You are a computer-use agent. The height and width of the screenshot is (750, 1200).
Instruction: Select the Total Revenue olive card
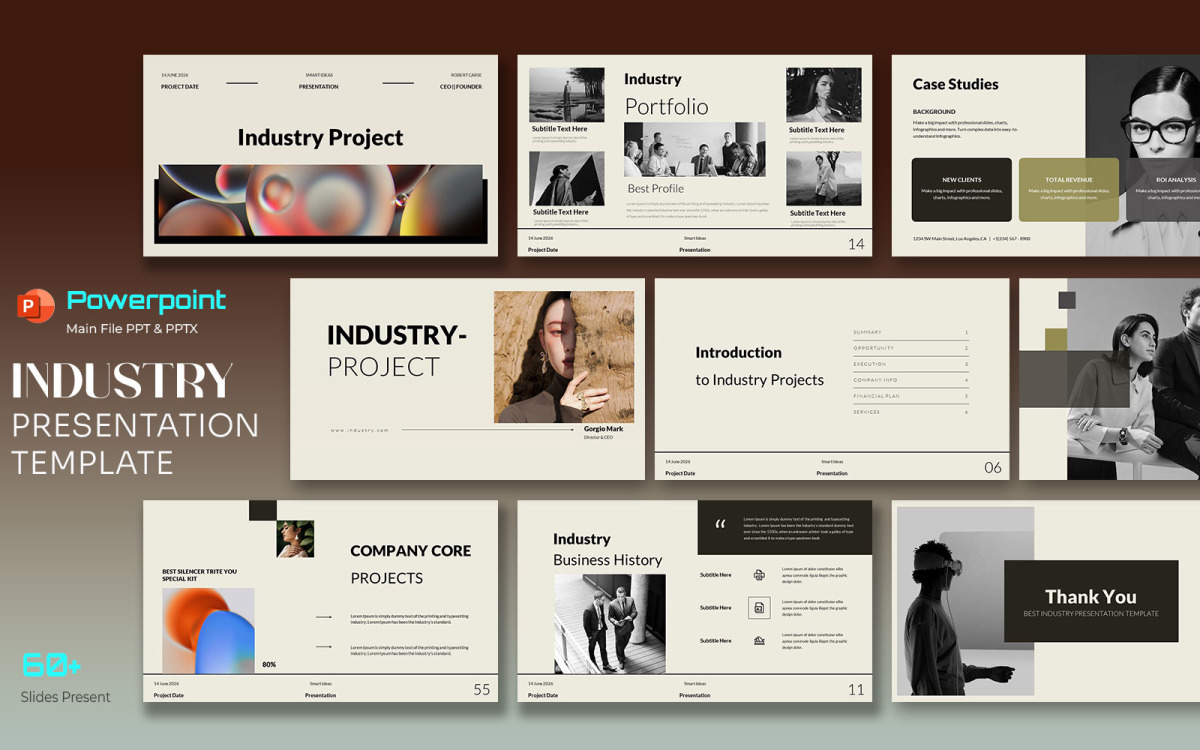pos(1068,190)
